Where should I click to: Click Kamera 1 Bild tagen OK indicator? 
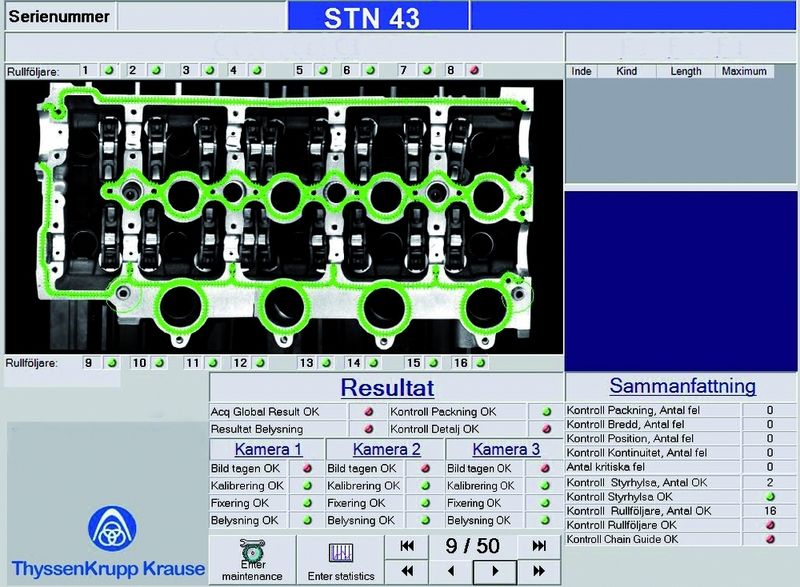pos(307,468)
